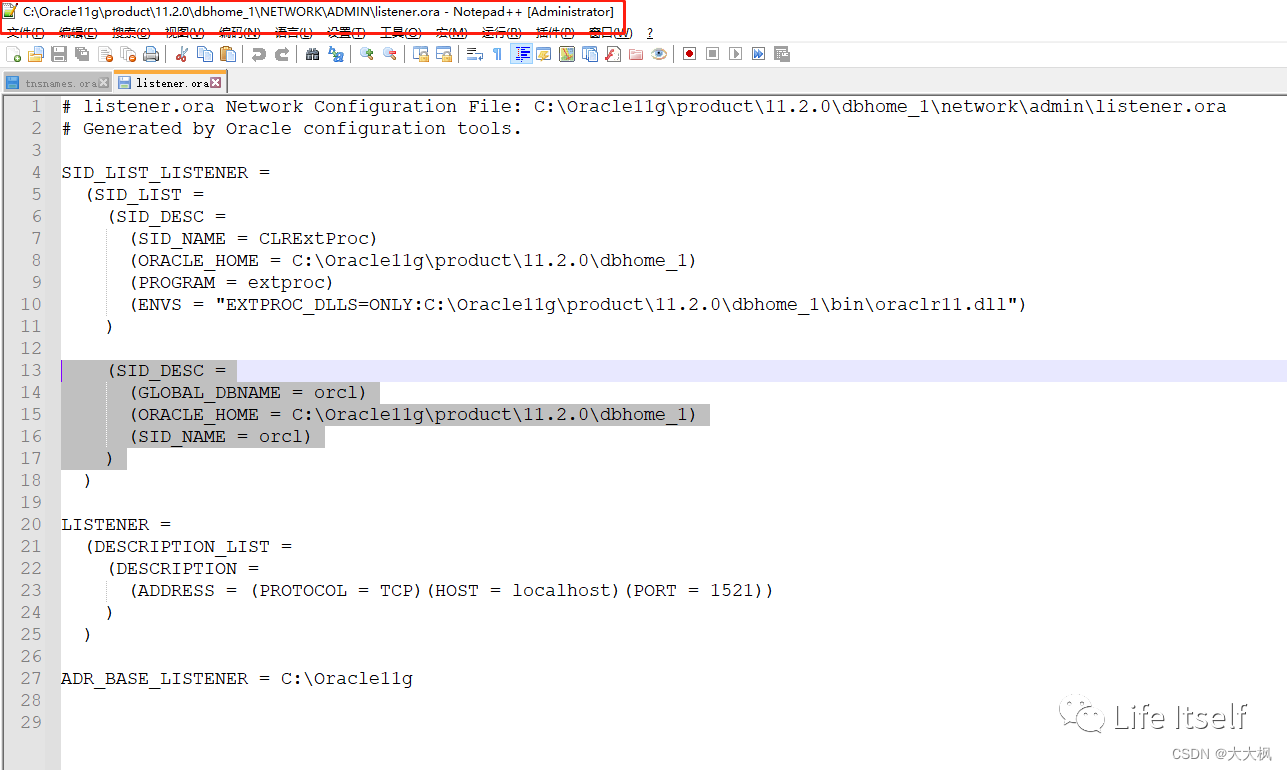Click the Paste clipboard icon
Viewport: 1287px width, 770px height.
[x=228, y=54]
